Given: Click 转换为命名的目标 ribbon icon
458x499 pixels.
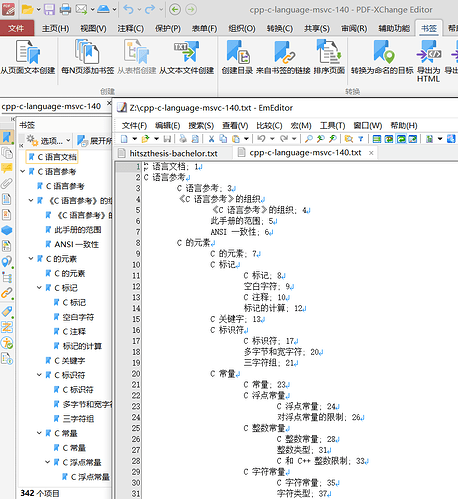Looking at the screenshot, I should click(382, 57).
